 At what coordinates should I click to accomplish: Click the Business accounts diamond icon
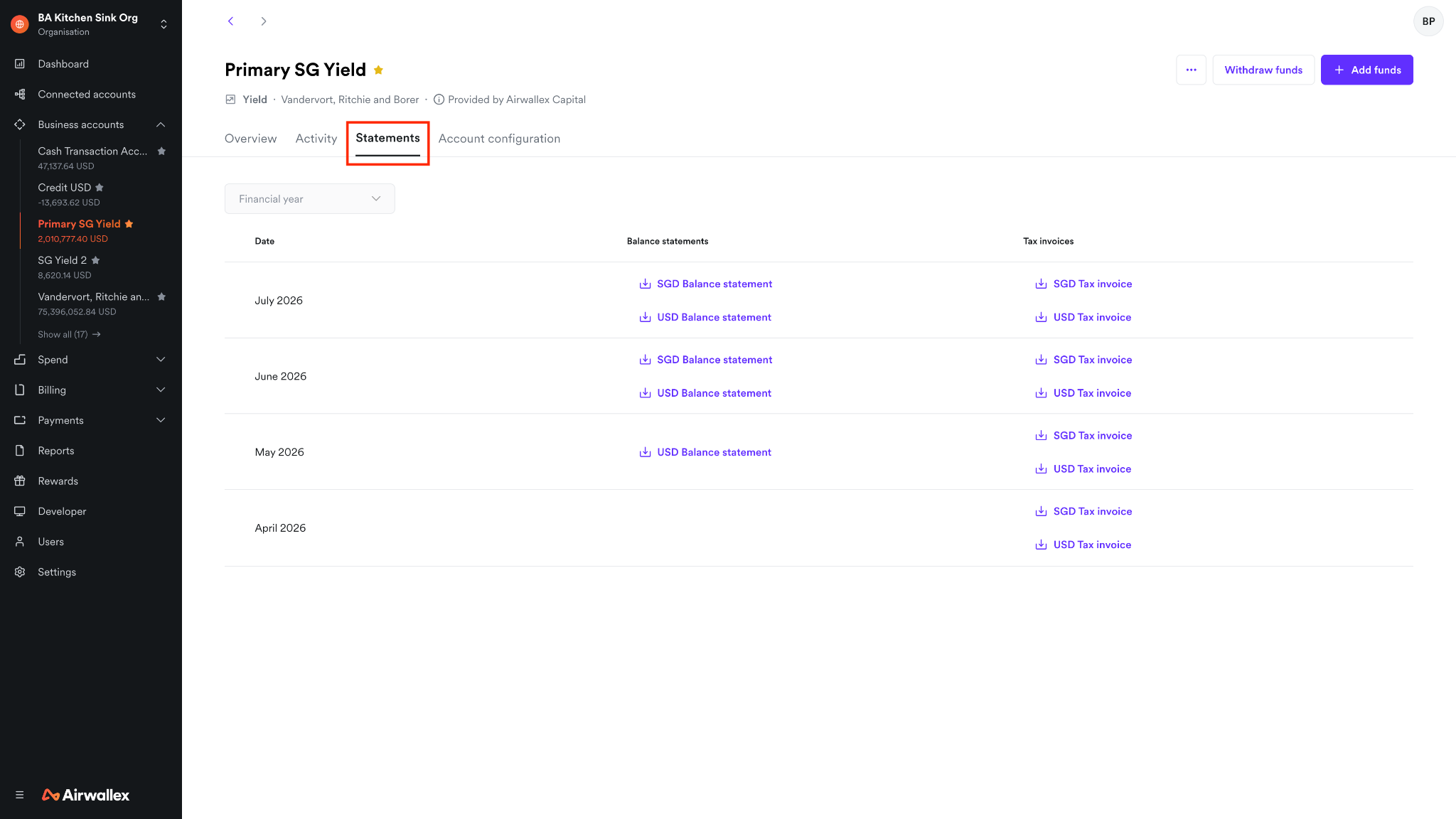click(x=20, y=124)
